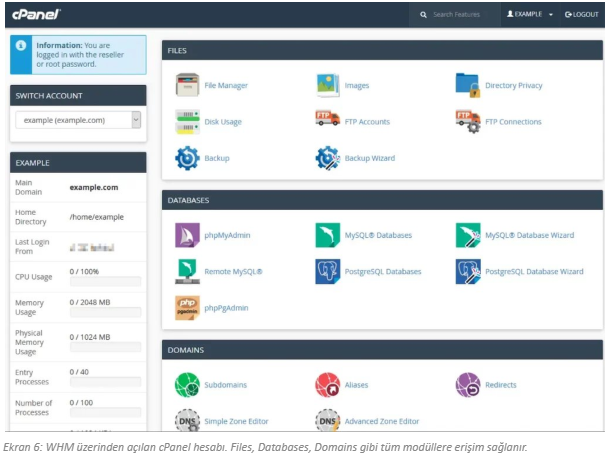This screenshot has width=612, height=470.
Task: Open the phpMyAdmin icon
Action: pos(187,235)
